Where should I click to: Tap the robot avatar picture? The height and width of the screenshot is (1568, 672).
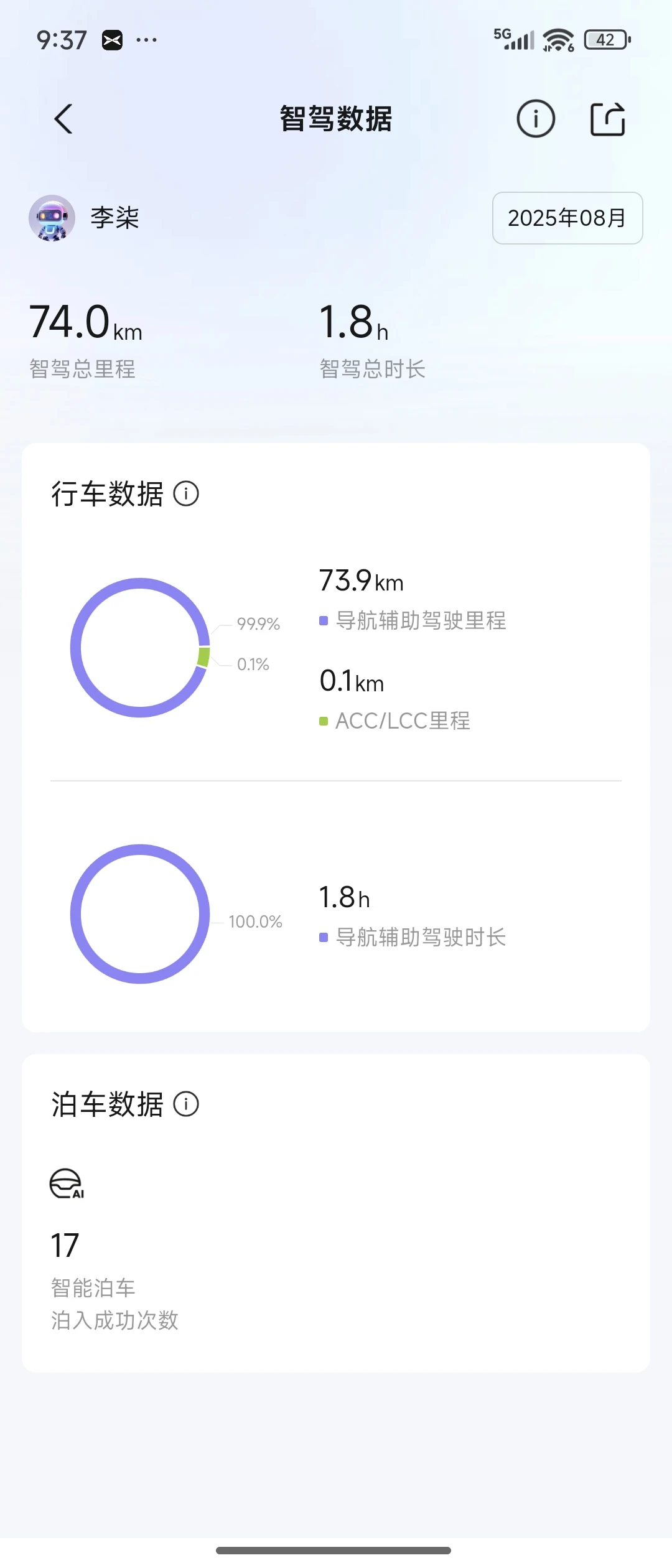click(52, 218)
